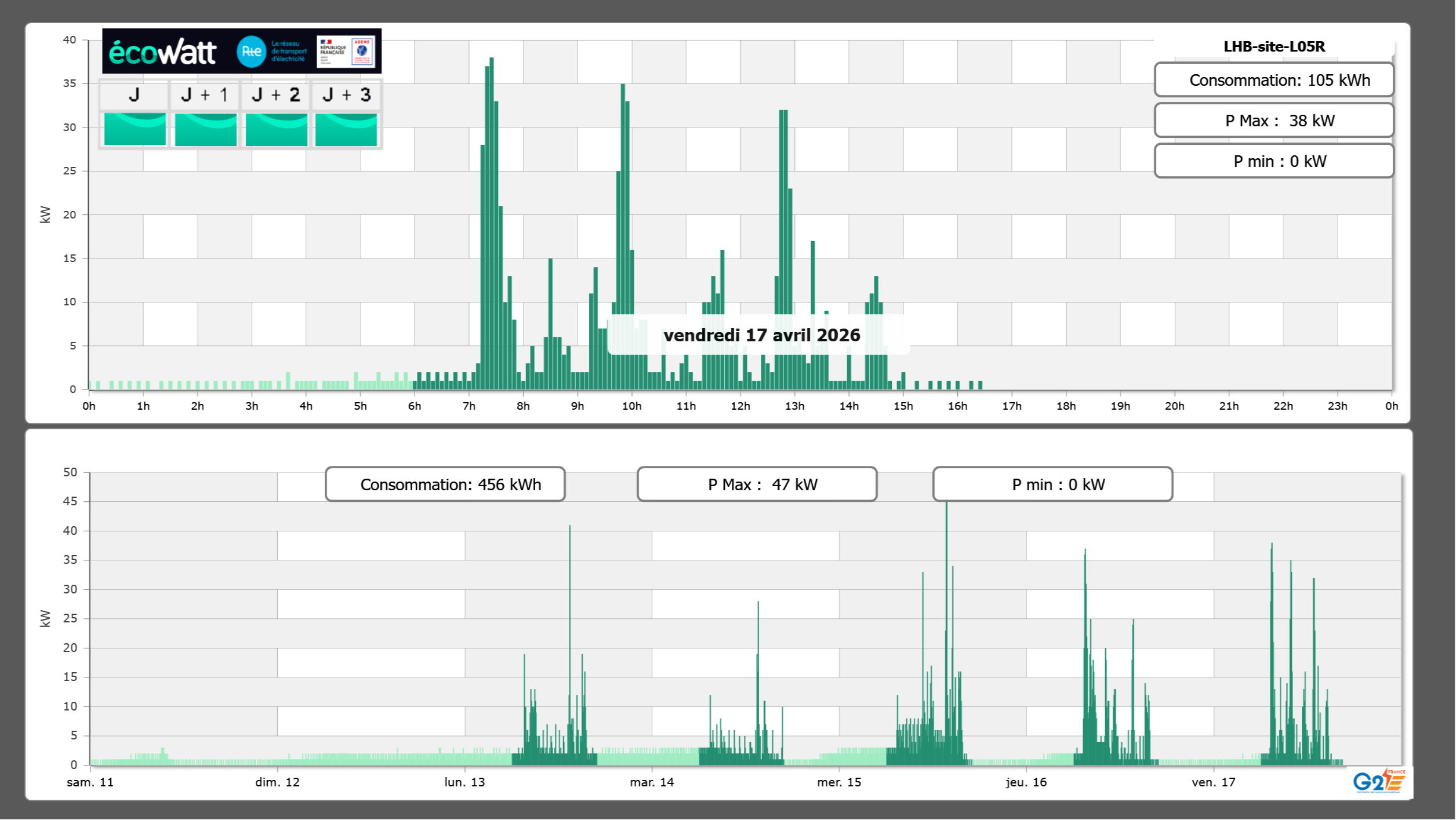The width and height of the screenshot is (1456, 820).
Task: Click the green J + 2 signal tile
Action: click(276, 129)
